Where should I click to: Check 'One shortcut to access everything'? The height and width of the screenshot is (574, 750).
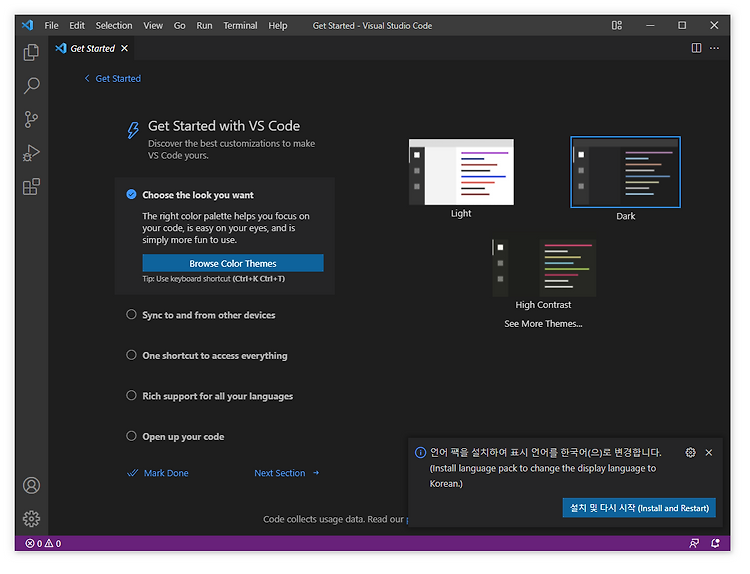tap(131, 355)
